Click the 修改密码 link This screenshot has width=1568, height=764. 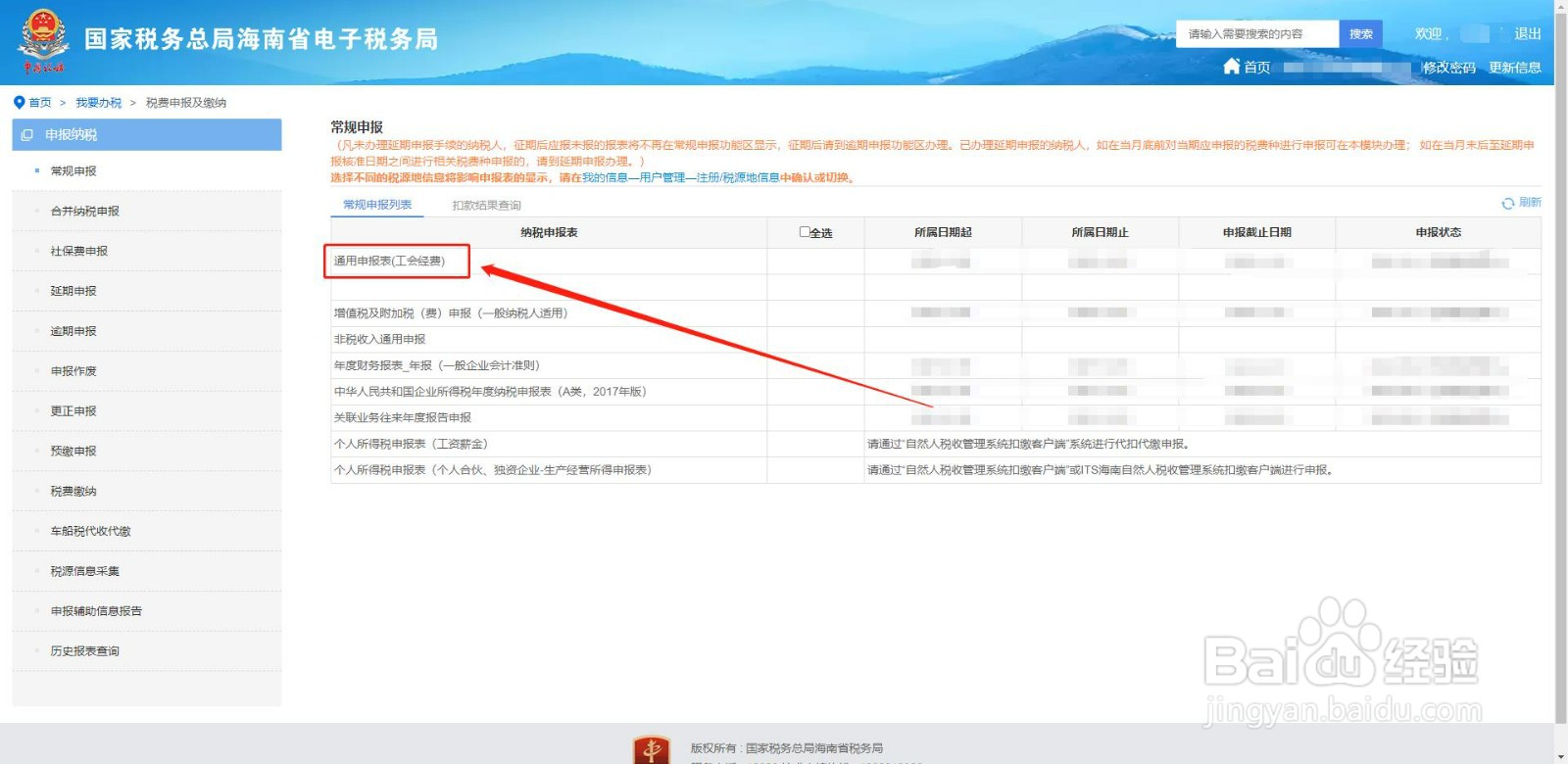[x=1449, y=68]
